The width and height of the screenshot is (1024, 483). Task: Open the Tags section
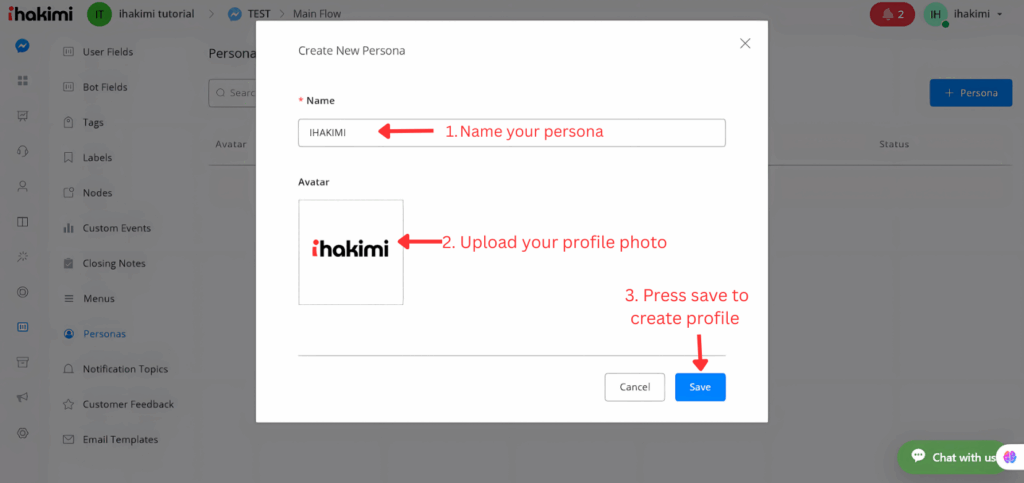(x=93, y=123)
